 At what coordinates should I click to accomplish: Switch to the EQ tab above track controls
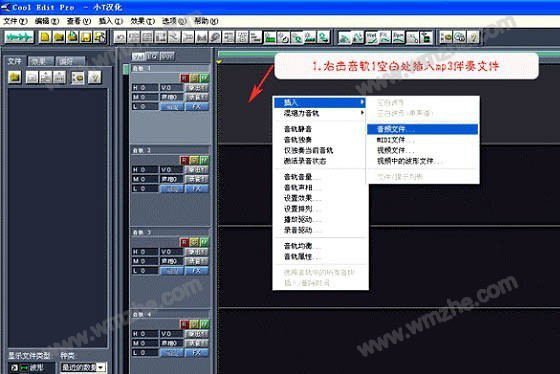coord(152,56)
